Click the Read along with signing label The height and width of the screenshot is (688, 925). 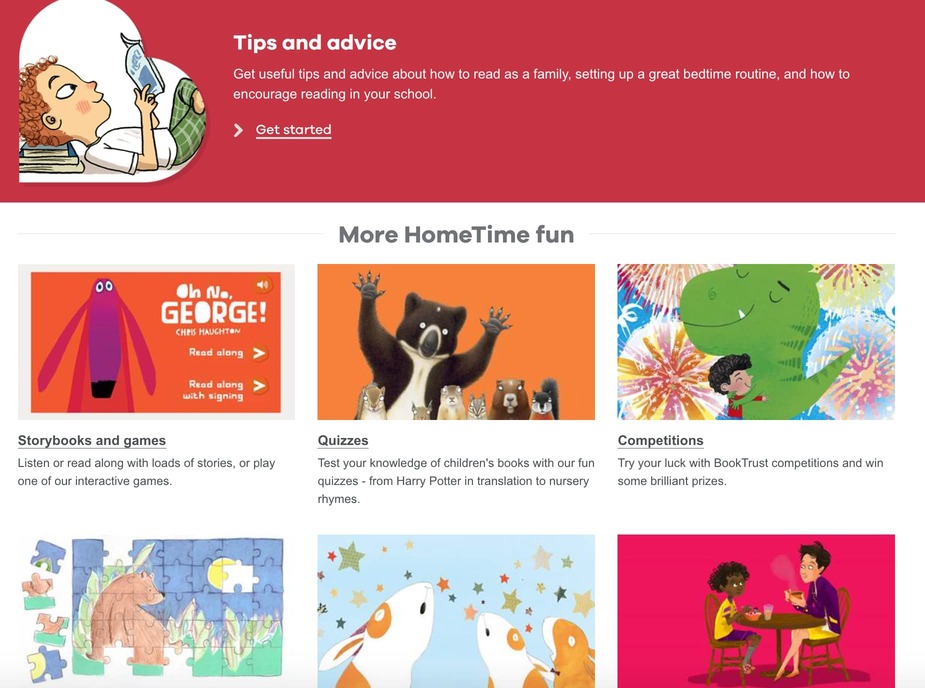click(213, 389)
